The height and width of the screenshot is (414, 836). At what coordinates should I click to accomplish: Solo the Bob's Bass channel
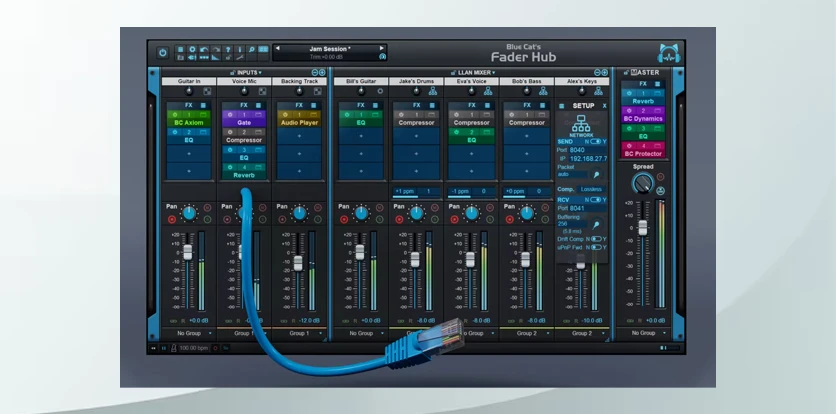point(545,219)
